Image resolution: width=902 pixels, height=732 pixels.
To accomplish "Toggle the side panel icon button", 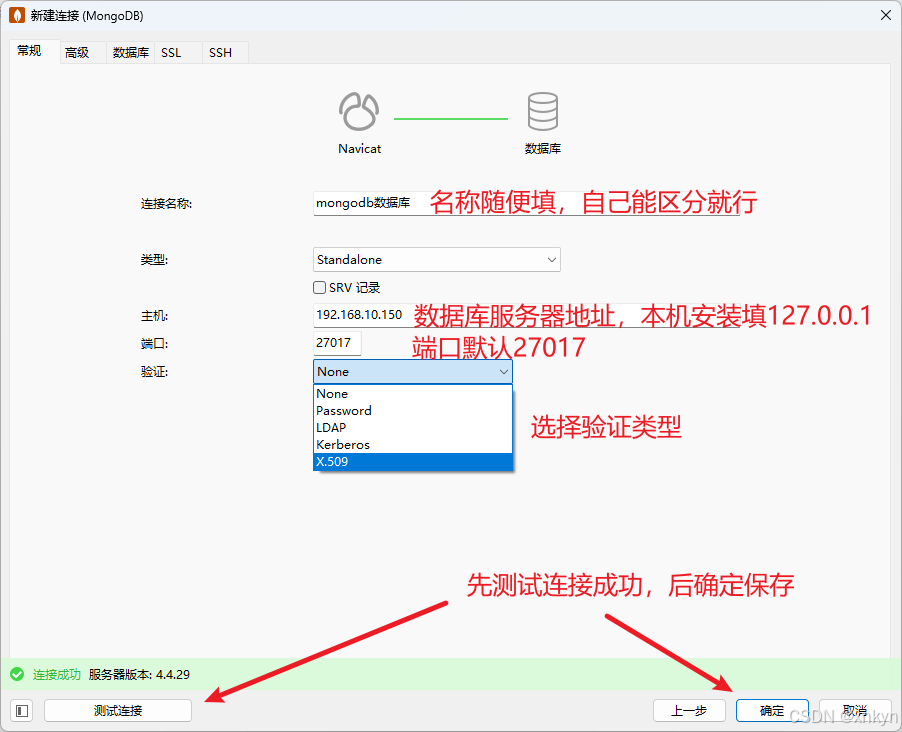I will [x=22, y=711].
